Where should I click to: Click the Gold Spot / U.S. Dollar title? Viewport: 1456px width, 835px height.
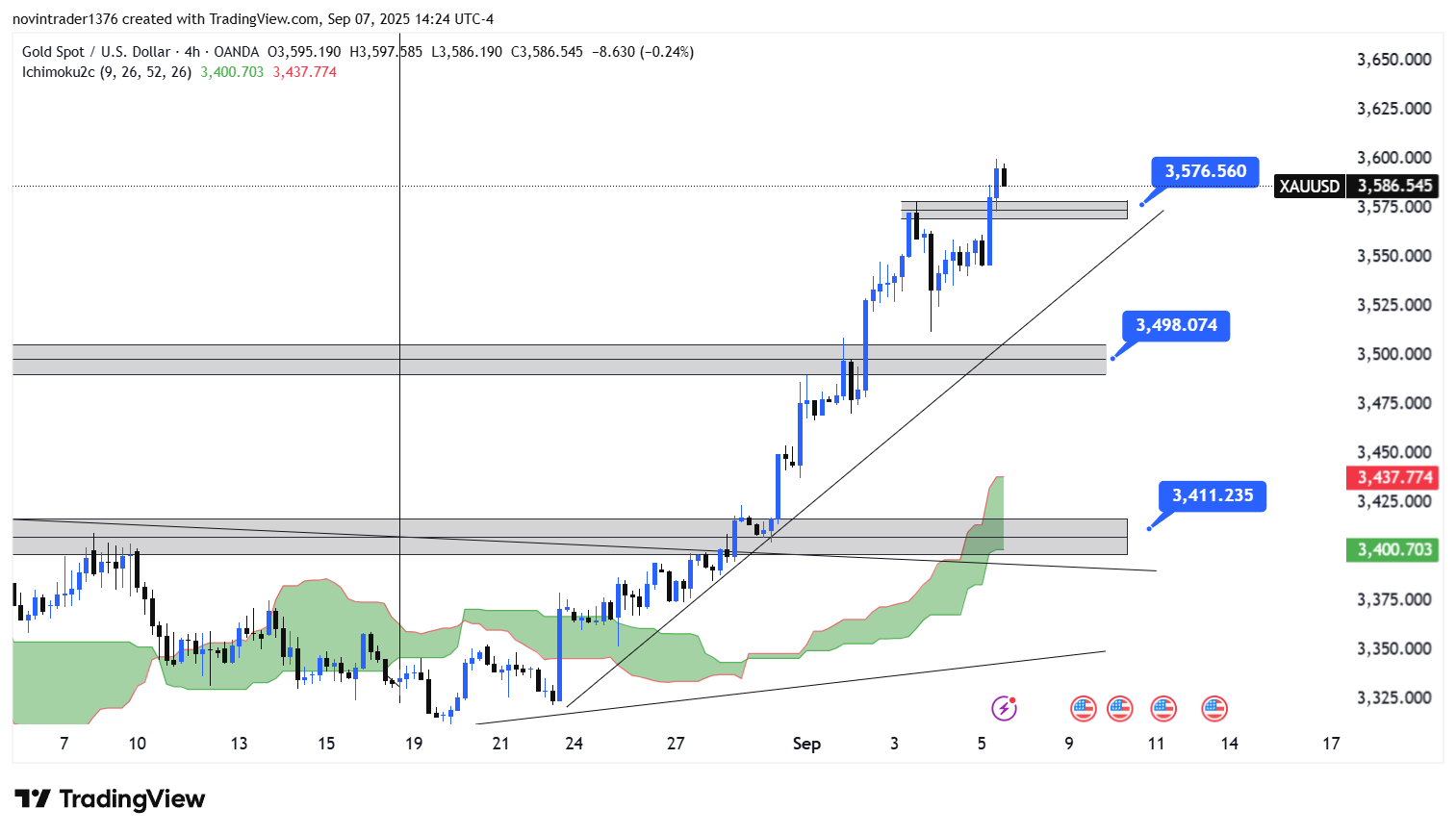pyautogui.click(x=96, y=52)
